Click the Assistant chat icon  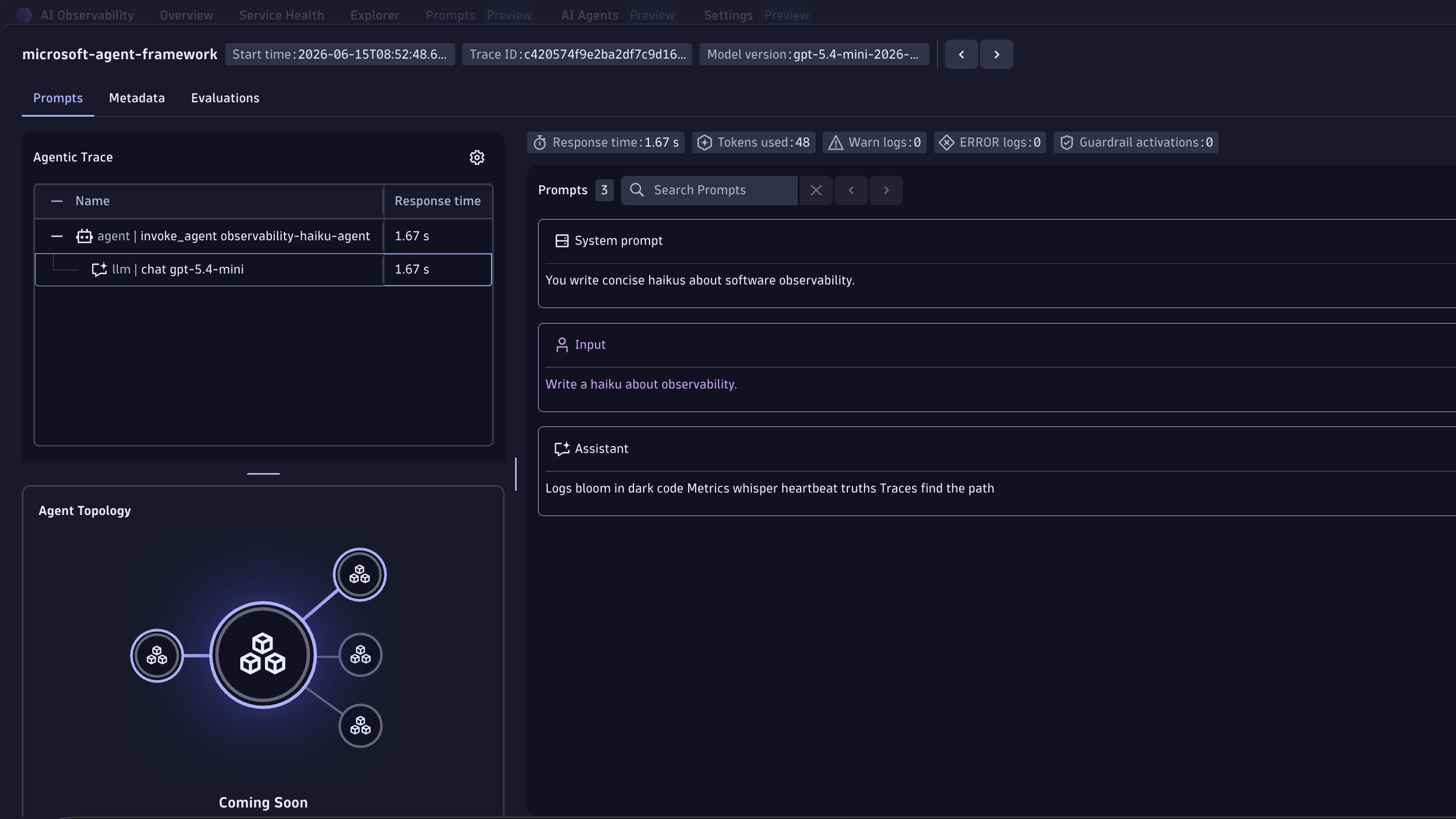562,449
